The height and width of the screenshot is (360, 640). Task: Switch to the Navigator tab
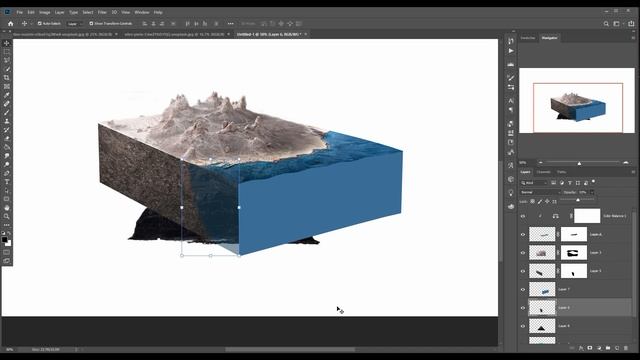pyautogui.click(x=549, y=38)
